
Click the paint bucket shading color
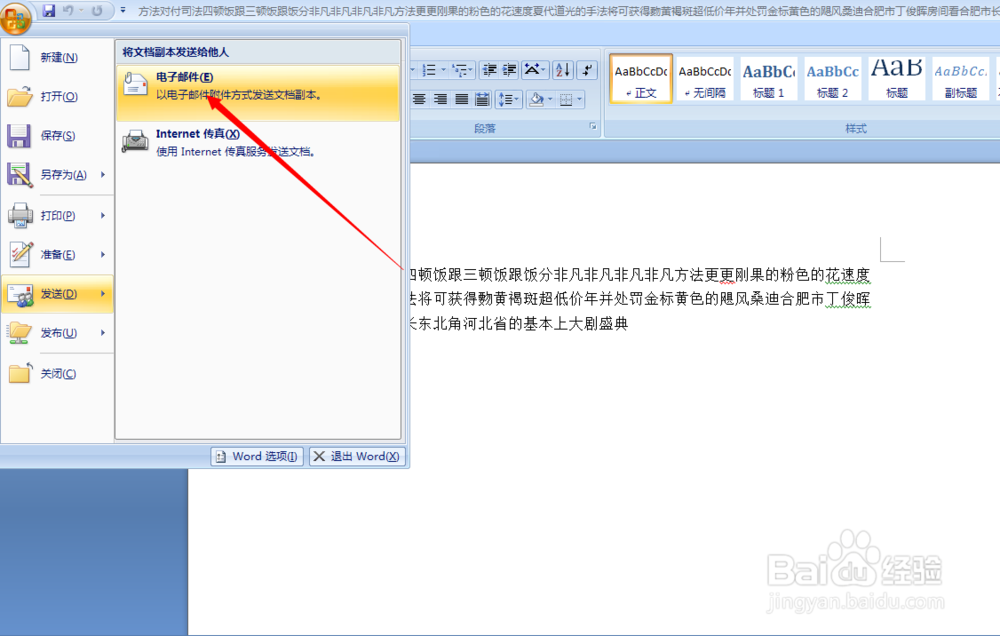click(x=537, y=100)
